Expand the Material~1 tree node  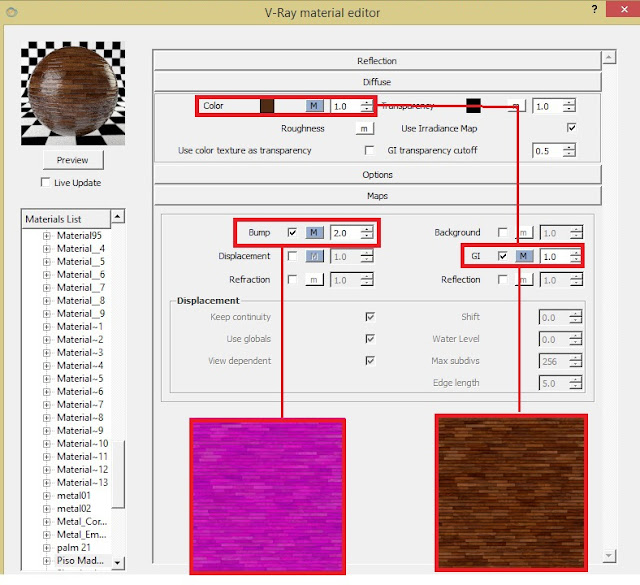click(x=47, y=327)
